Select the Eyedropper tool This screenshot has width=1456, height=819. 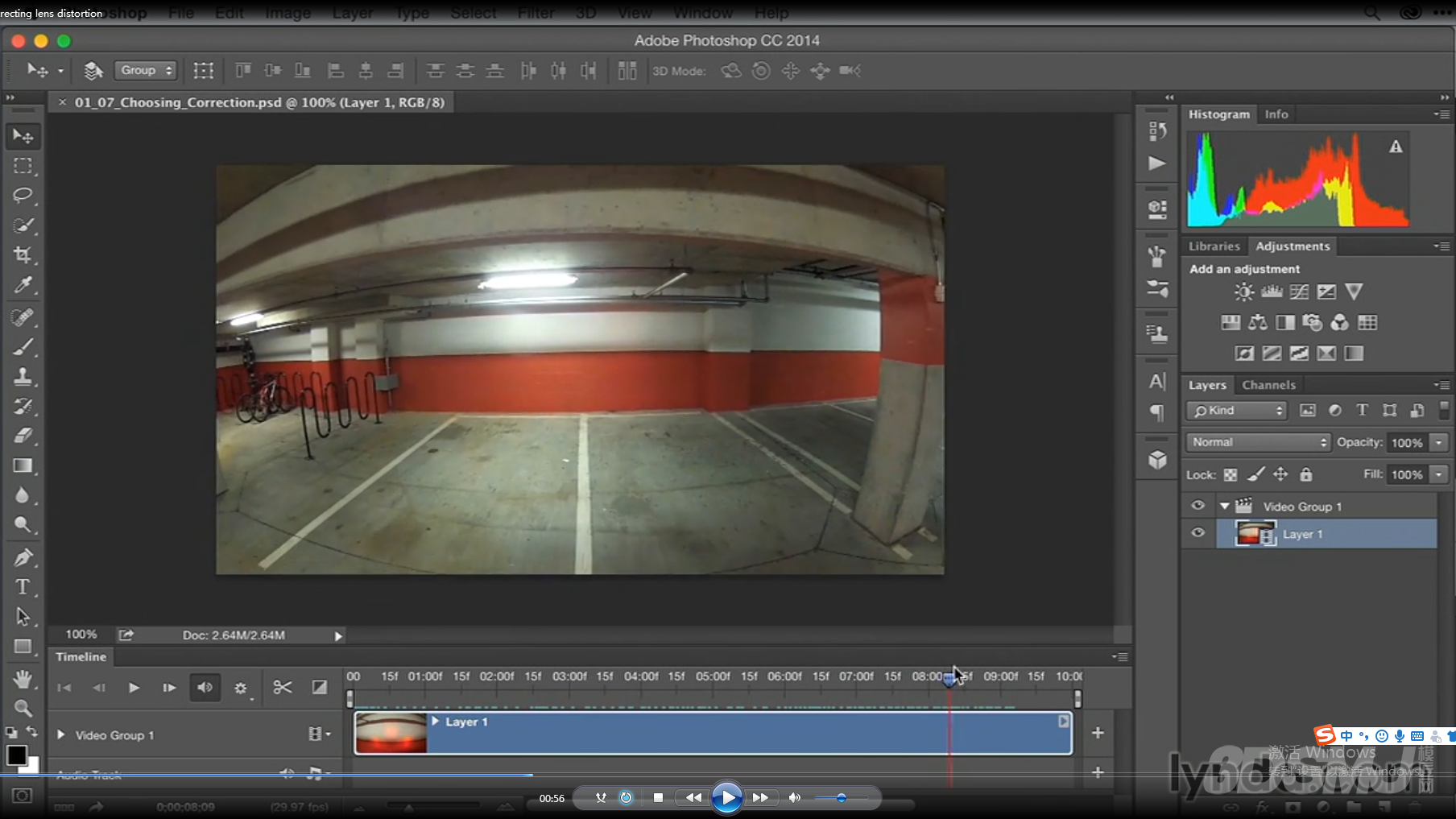[23, 285]
